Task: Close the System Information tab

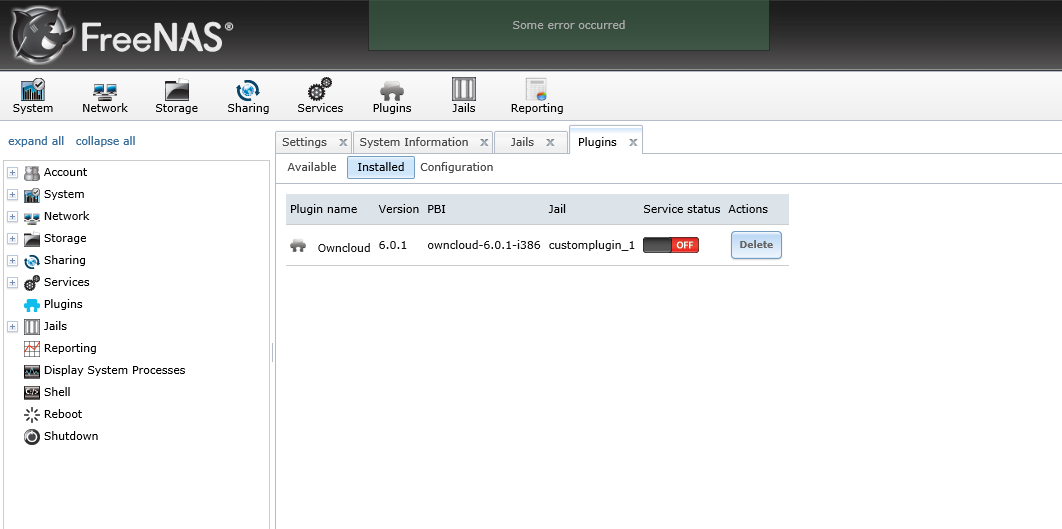Action: click(x=484, y=143)
